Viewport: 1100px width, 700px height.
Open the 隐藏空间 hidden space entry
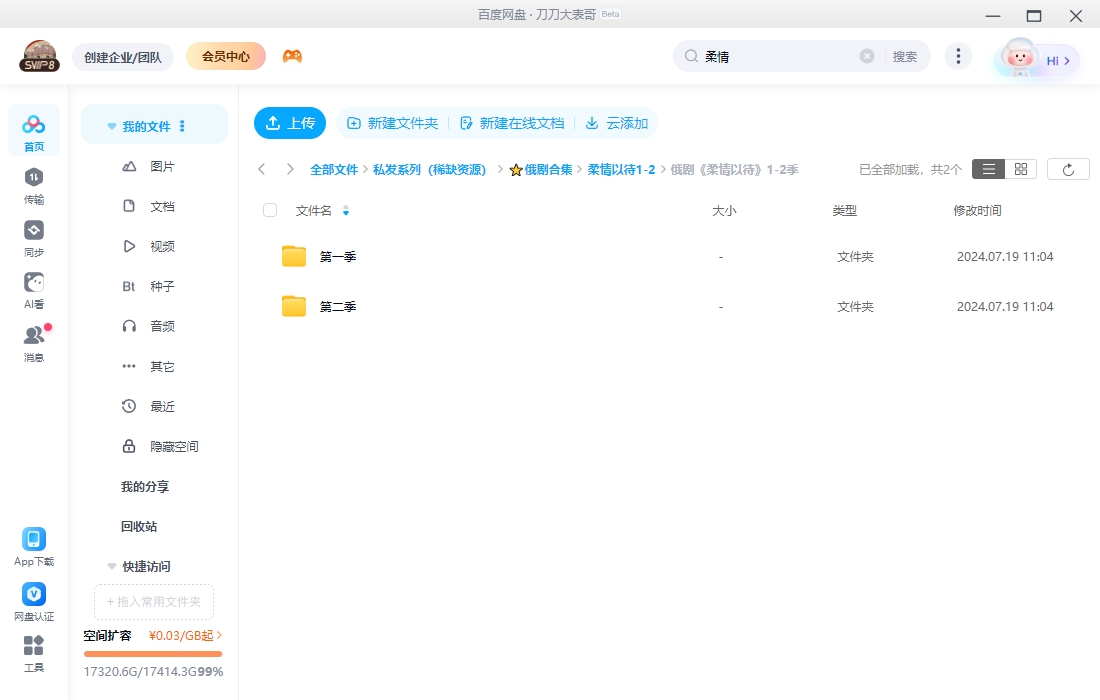pyautogui.click(x=175, y=446)
